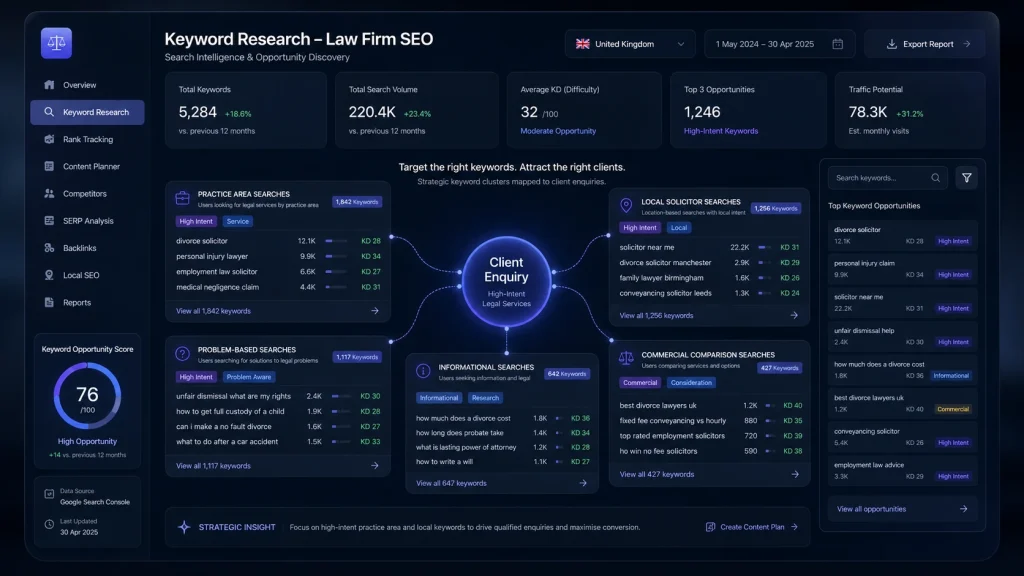Click the 'personal injury lawyer' keyword row

(x=278, y=256)
